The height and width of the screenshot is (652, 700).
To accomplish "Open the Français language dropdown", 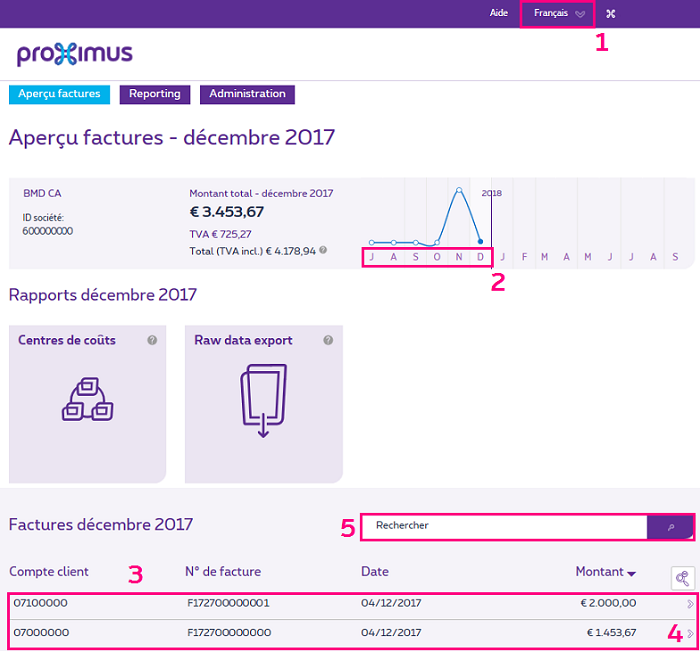I will (x=558, y=14).
